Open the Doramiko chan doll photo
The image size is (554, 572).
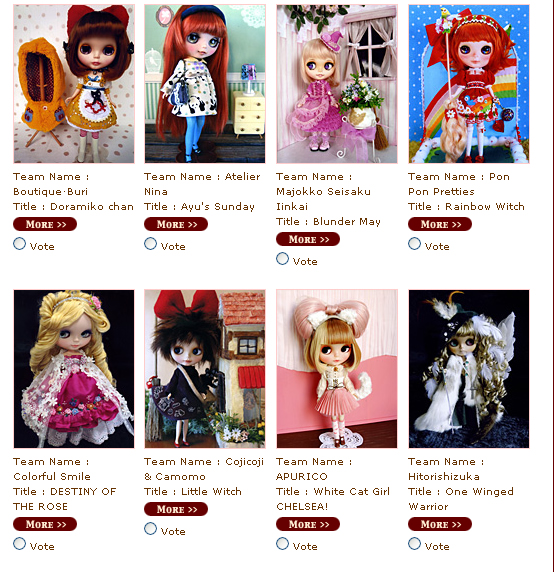pos(74,84)
